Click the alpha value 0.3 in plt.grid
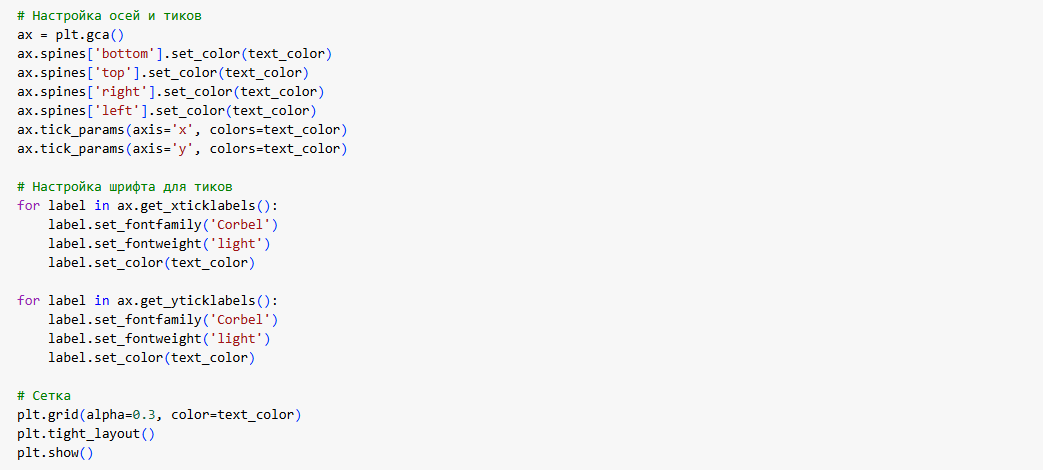Screen dimensions: 1043x470 [144, 415]
